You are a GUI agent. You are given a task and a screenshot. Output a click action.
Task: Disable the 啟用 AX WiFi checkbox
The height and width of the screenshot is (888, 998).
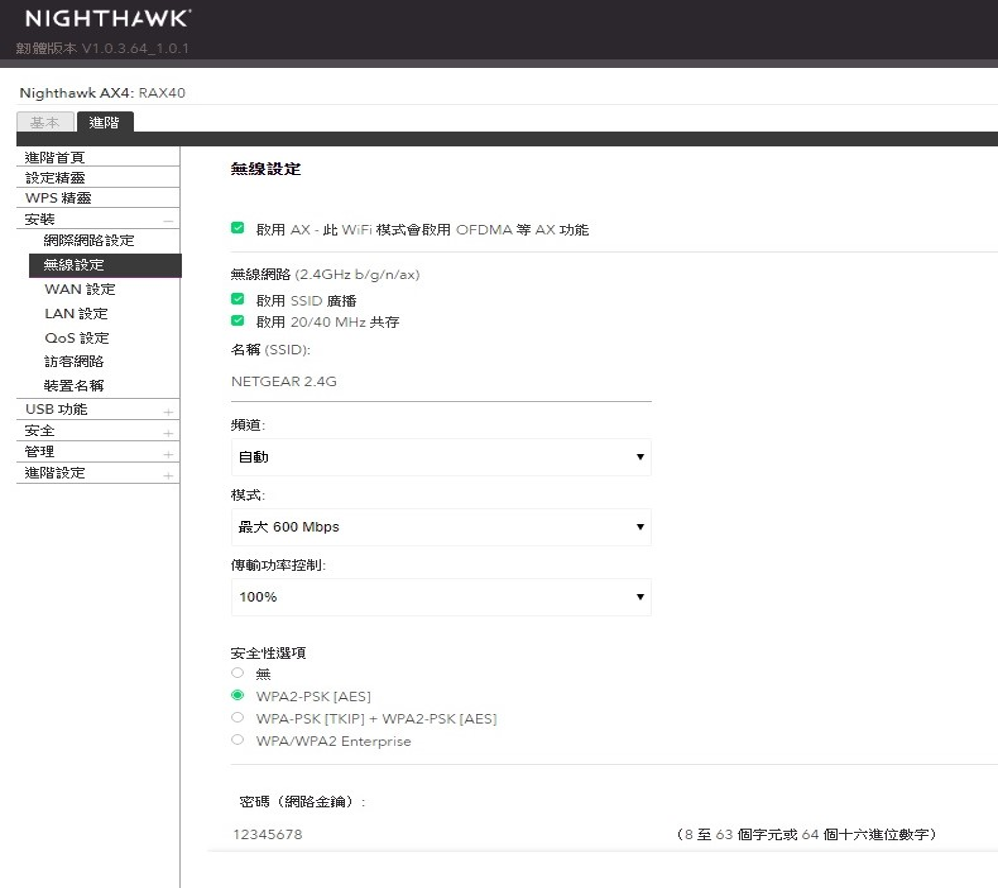click(237, 227)
